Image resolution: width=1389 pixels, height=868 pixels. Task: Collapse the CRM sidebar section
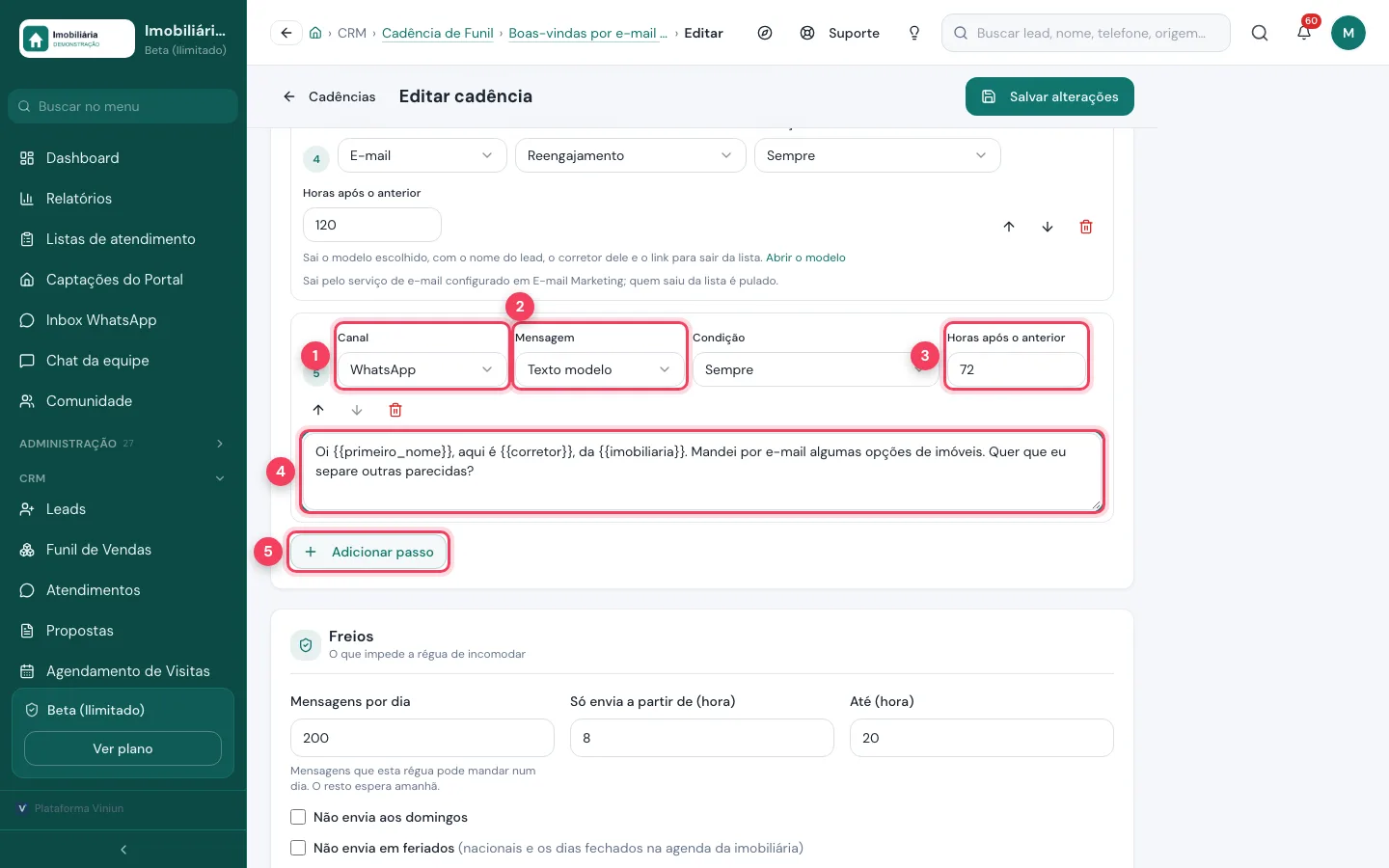pos(123,478)
